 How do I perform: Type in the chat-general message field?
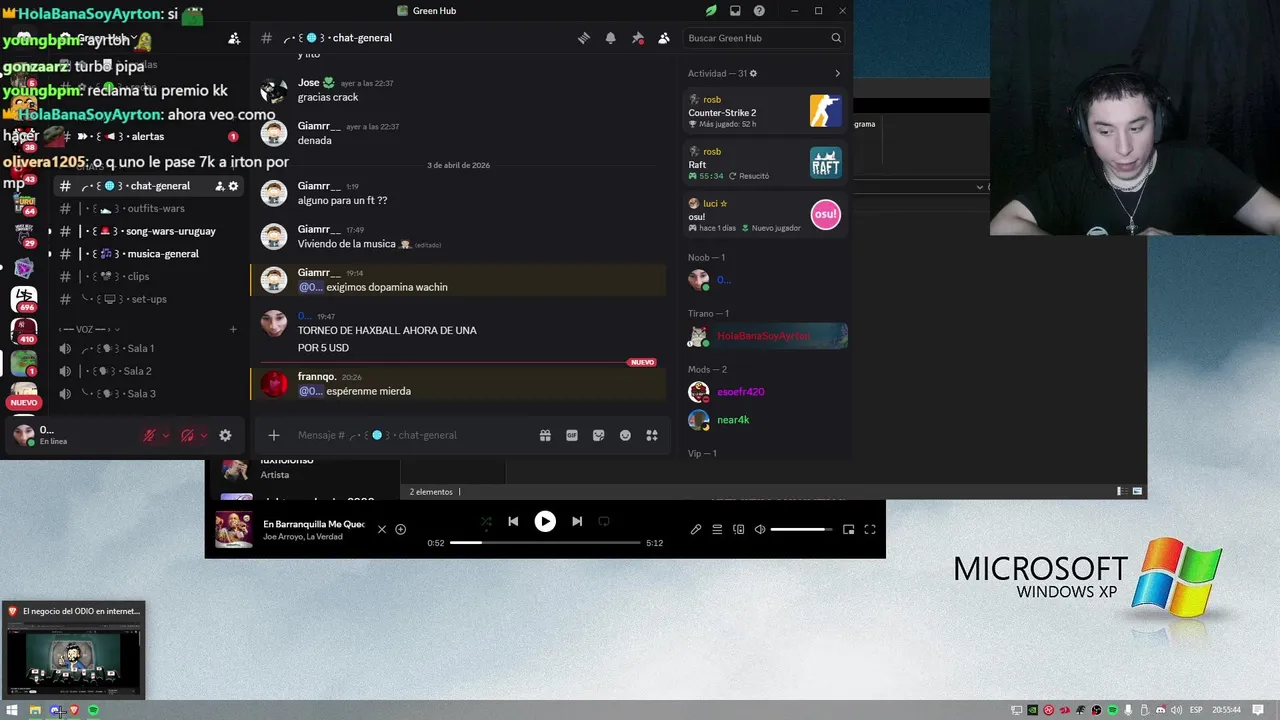(x=410, y=435)
